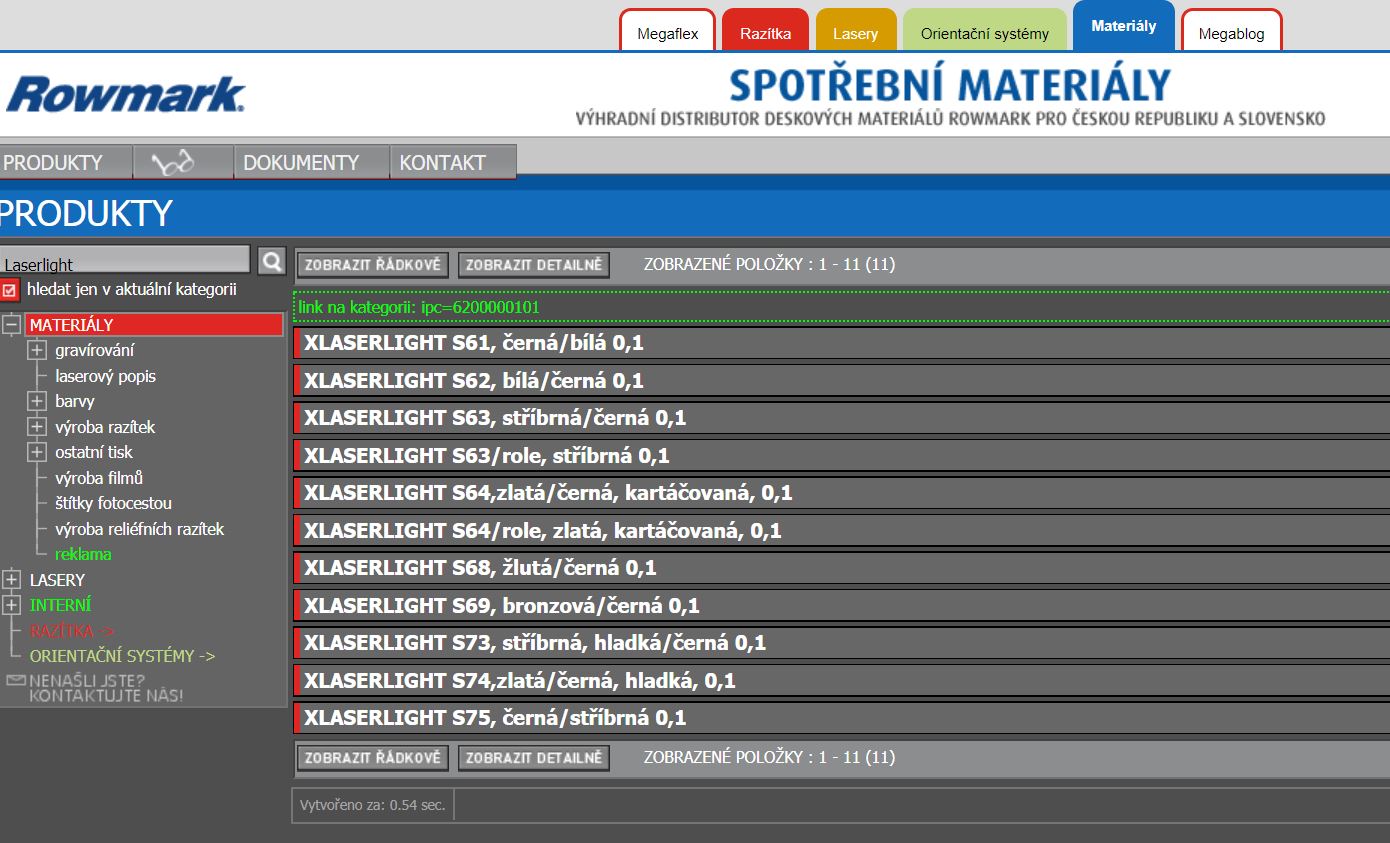
Task: Click the Laserlight search input field
Action: 124,262
